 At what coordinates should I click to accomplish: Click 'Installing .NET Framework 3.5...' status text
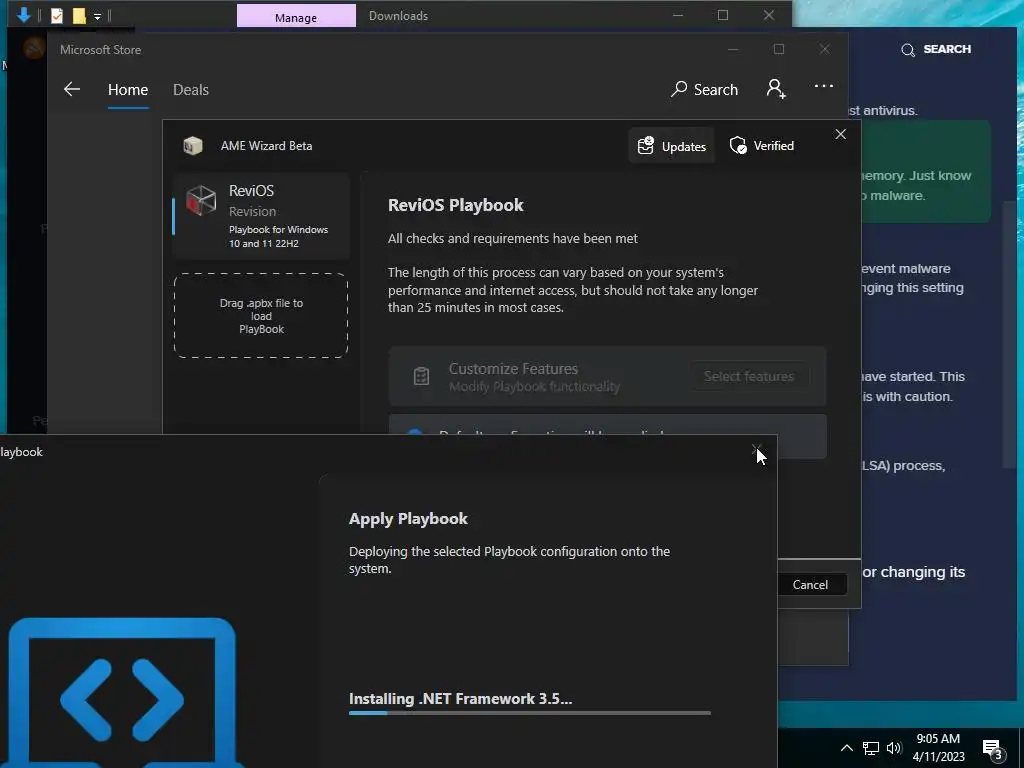460,699
